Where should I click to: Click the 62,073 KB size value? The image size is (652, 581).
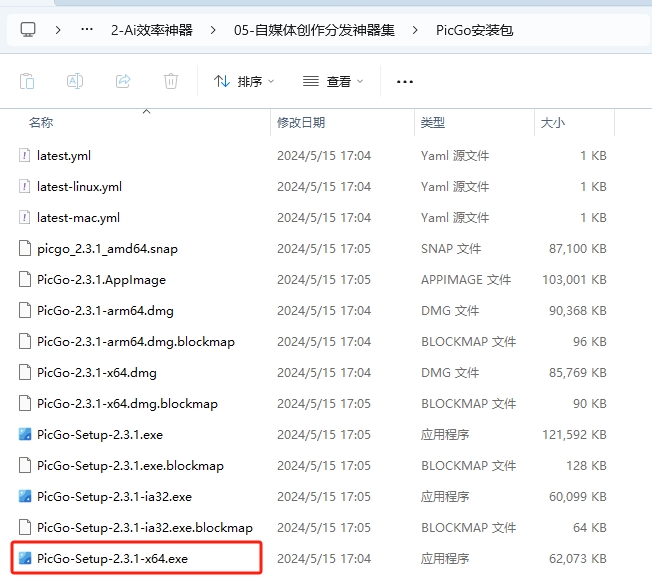[x=578, y=558]
